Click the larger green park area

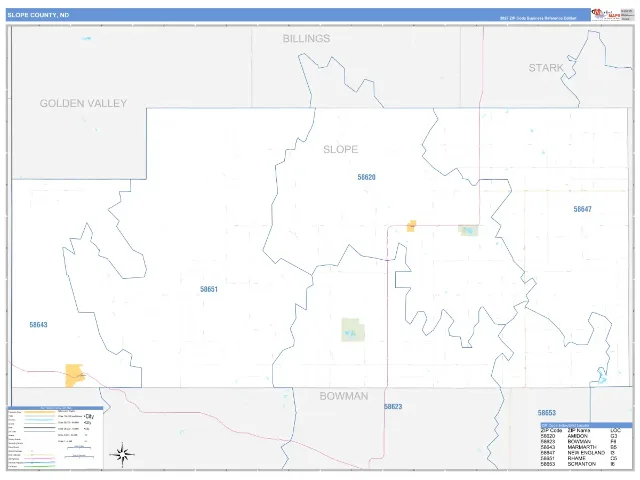click(353, 330)
